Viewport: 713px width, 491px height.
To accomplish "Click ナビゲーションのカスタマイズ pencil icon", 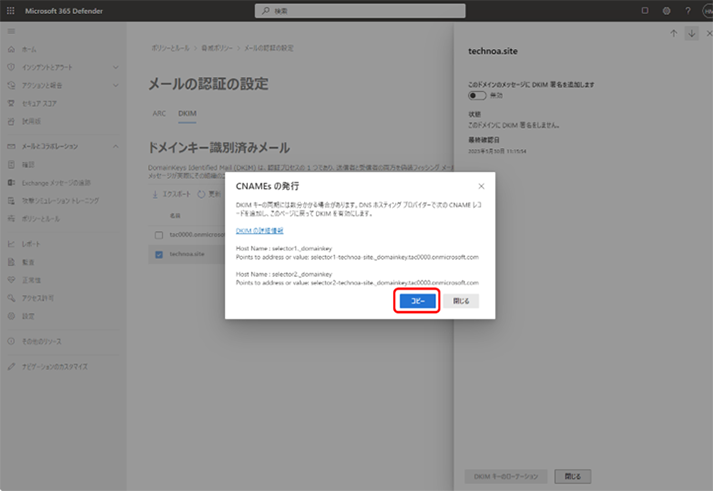I will (11, 366).
